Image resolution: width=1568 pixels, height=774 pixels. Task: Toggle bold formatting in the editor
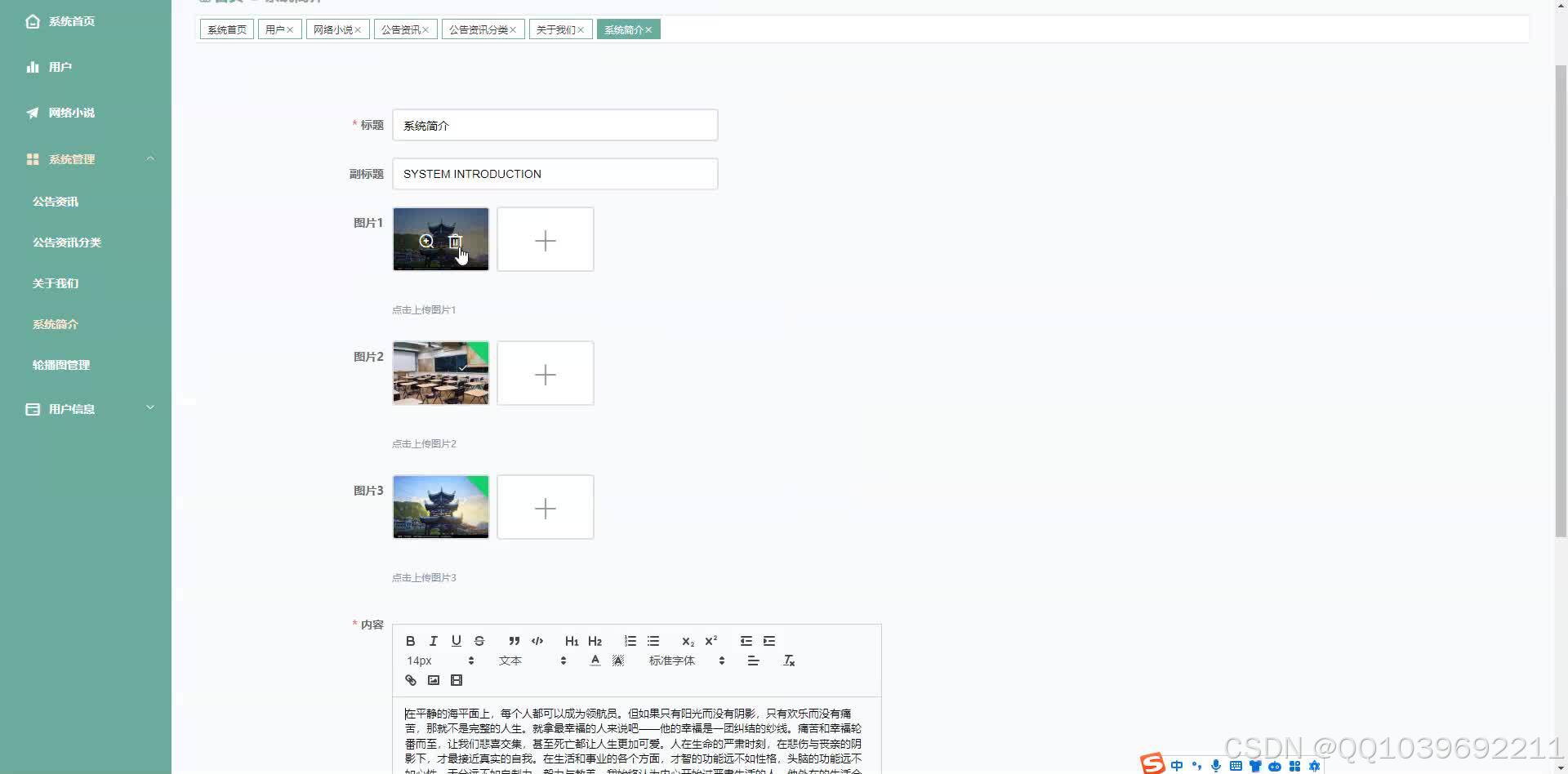[x=411, y=641]
